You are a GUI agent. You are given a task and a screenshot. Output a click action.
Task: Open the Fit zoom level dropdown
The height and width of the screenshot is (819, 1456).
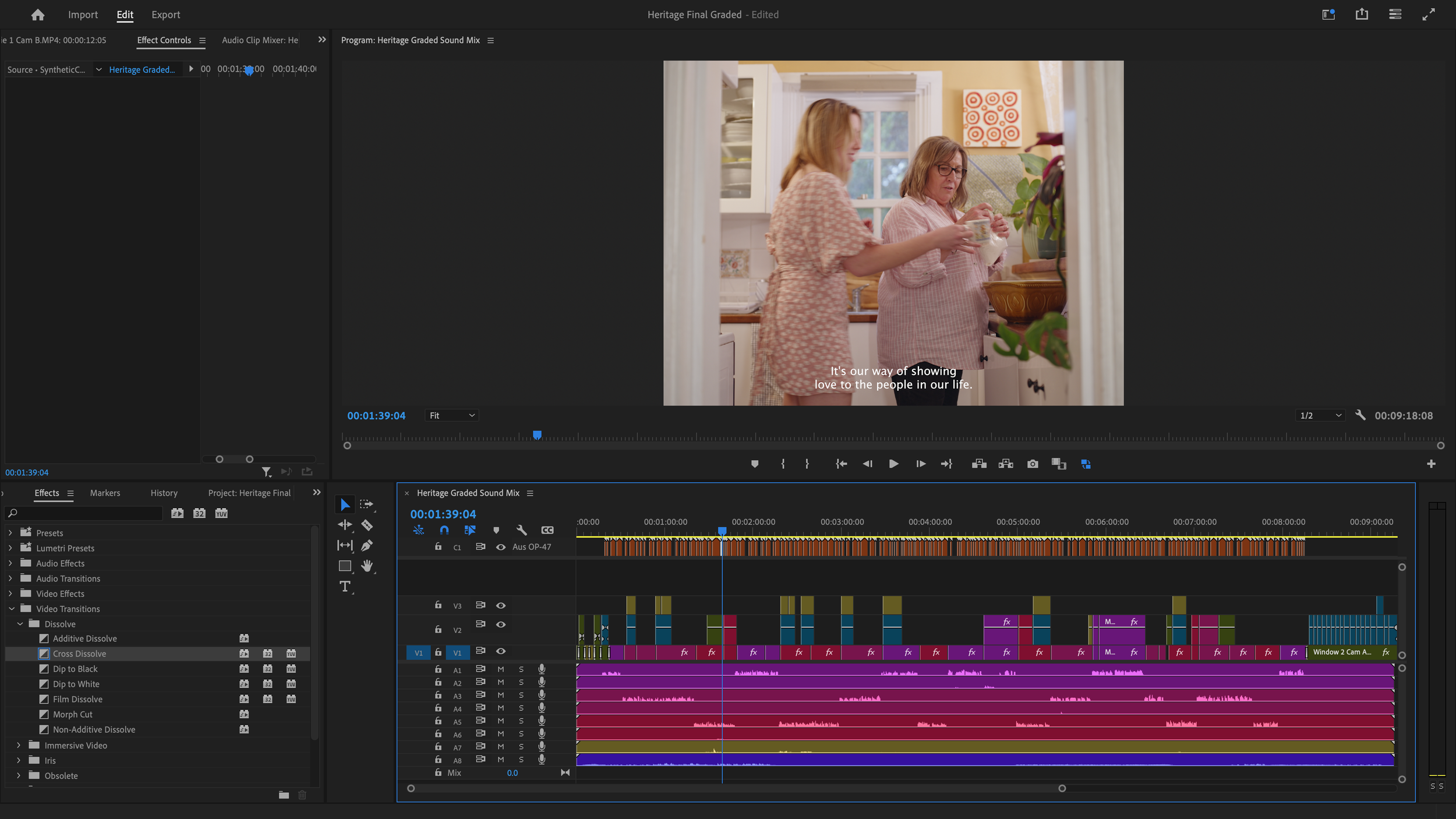pyautogui.click(x=452, y=415)
